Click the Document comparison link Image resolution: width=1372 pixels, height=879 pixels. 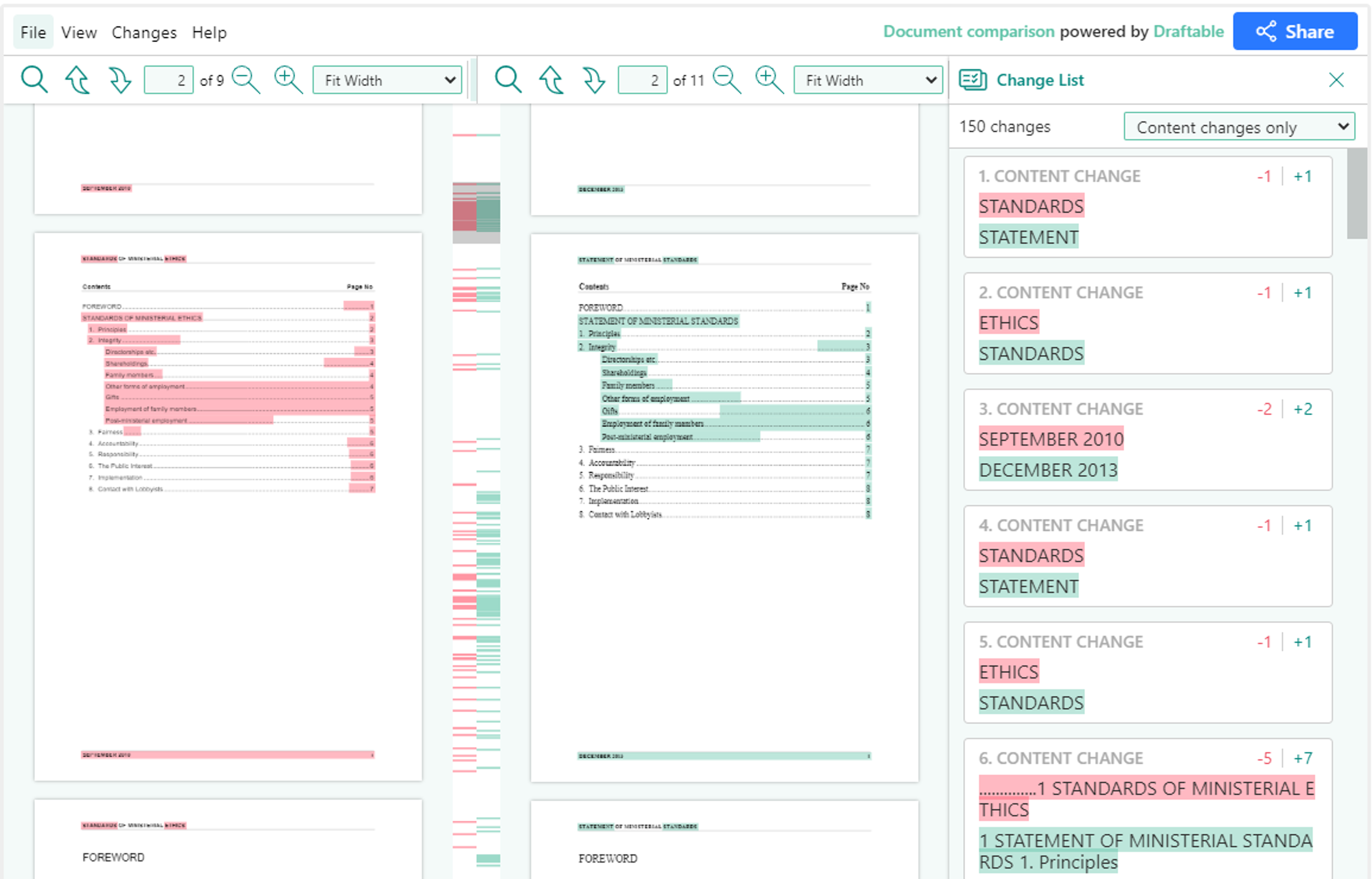point(969,31)
